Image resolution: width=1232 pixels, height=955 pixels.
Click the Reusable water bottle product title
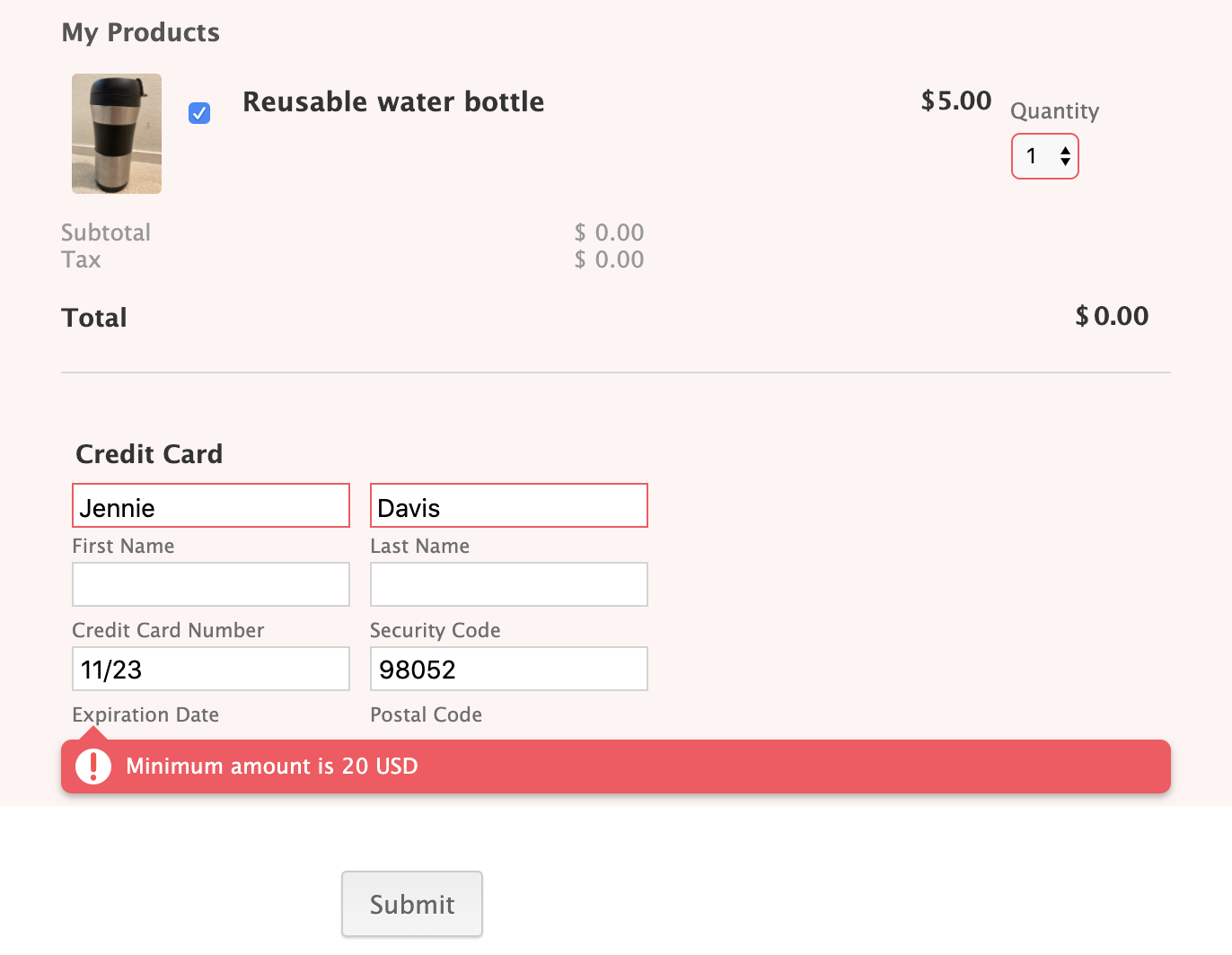393,102
